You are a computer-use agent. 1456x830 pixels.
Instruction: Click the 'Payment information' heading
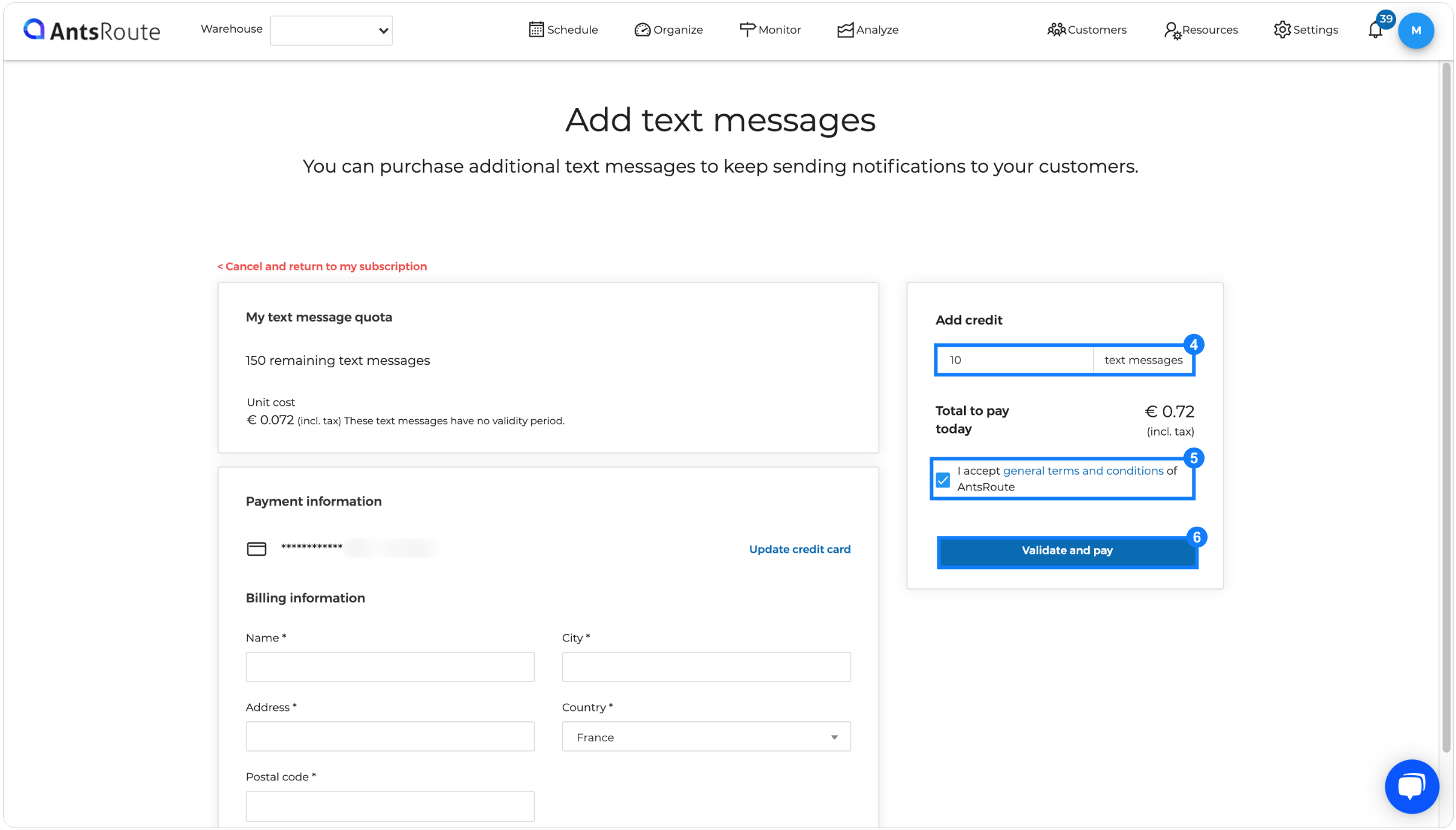[314, 501]
